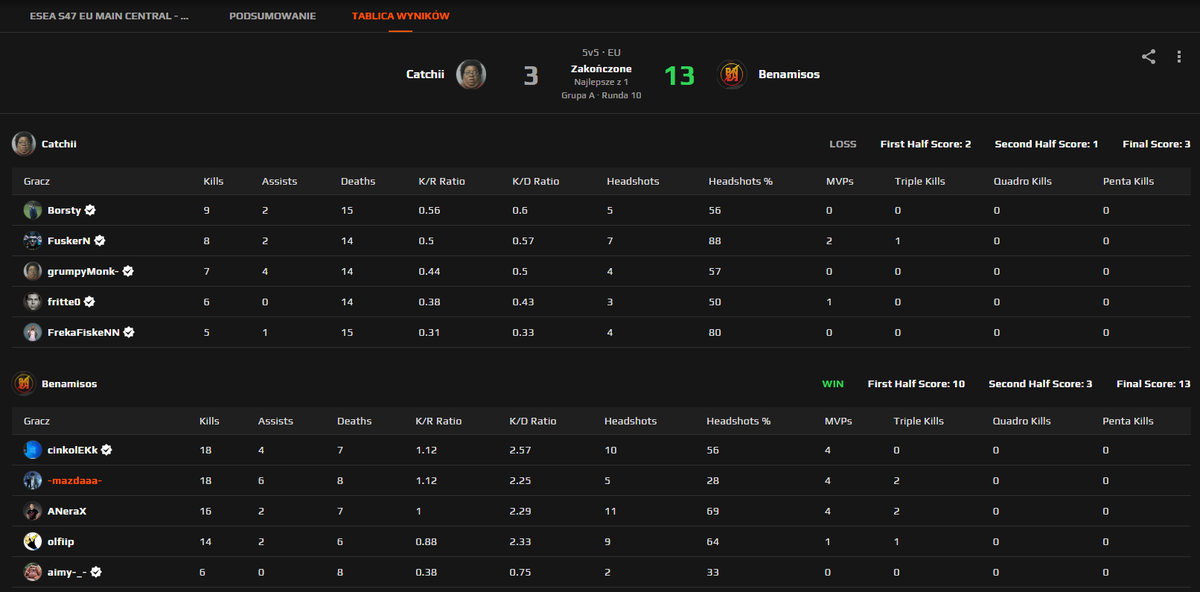This screenshot has width=1200, height=592.
Task: Open the share options icon
Action: (x=1148, y=57)
